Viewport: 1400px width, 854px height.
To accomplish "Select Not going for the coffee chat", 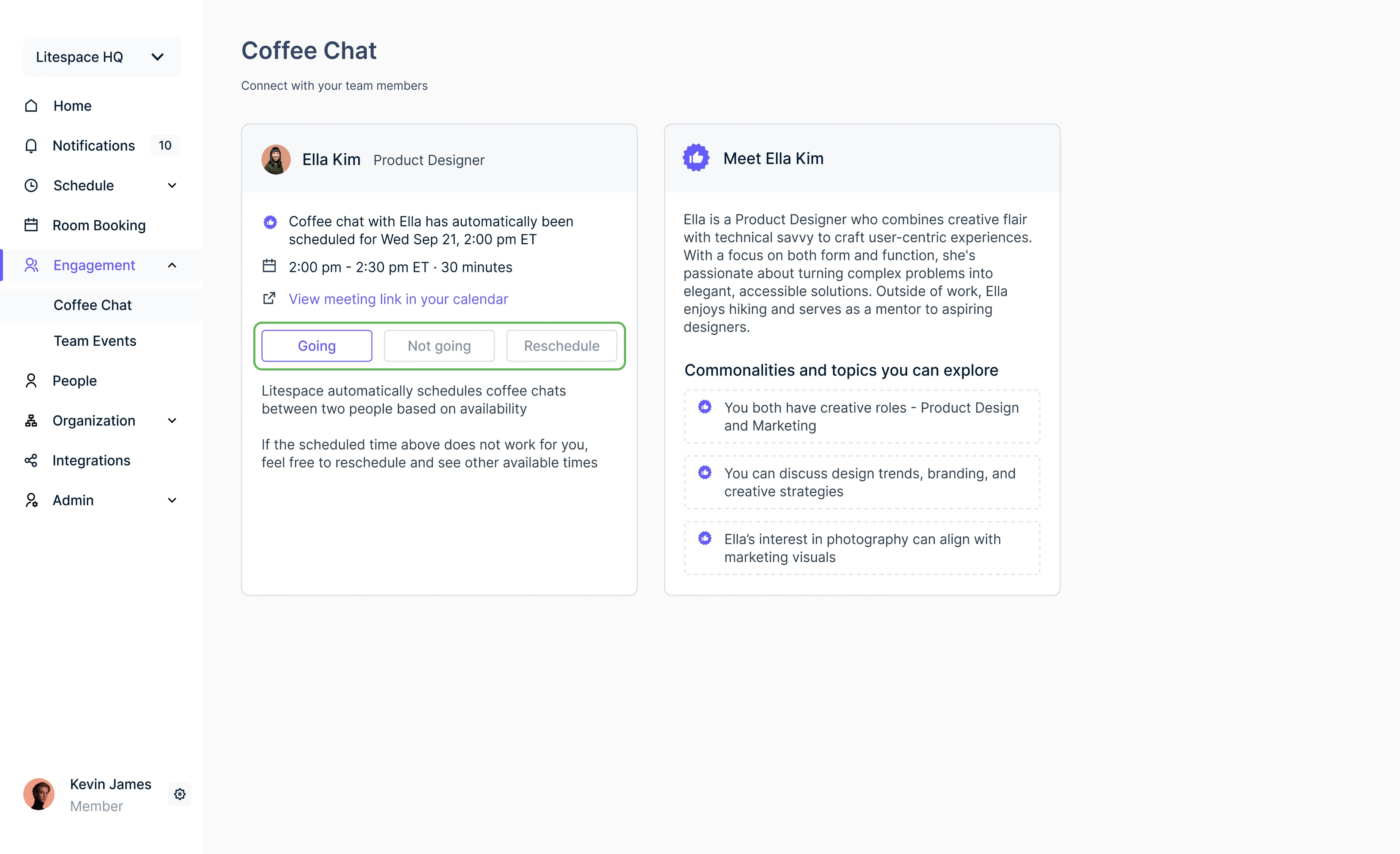I will (439, 345).
